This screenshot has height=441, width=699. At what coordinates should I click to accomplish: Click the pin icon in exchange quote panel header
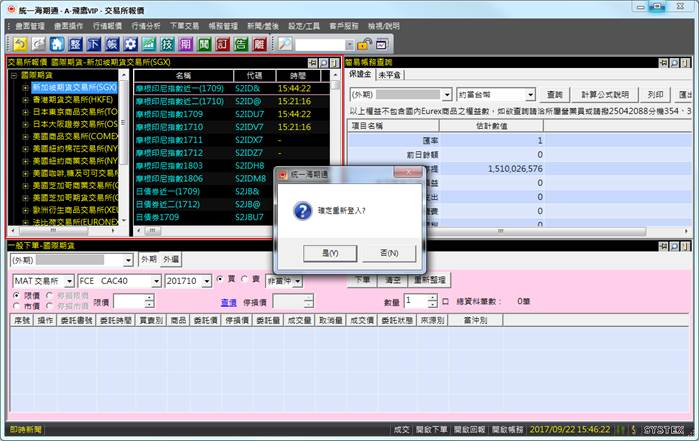(x=313, y=63)
